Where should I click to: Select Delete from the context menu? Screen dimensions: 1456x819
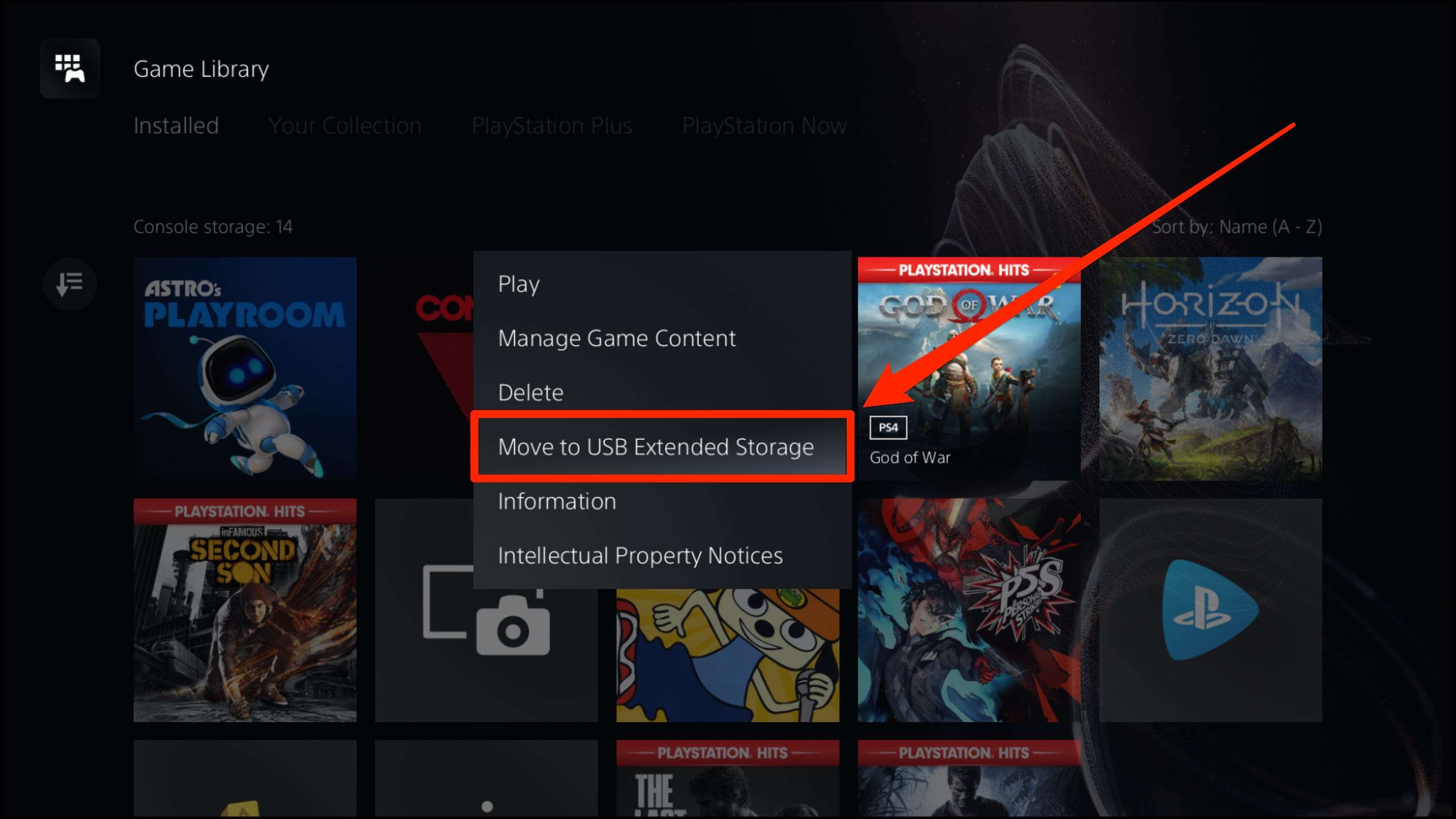click(x=531, y=392)
